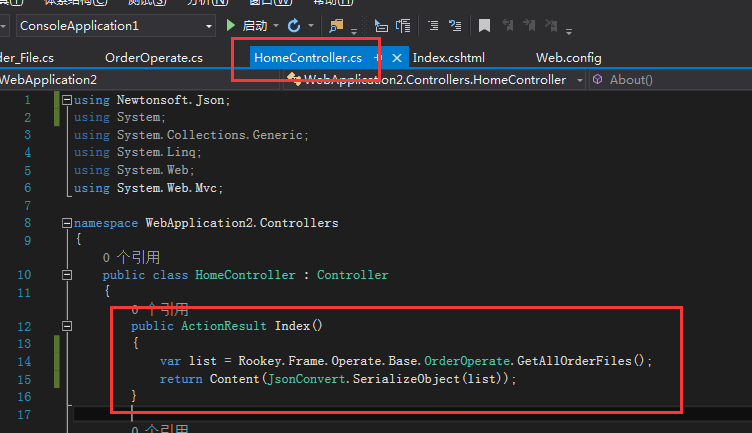The width and height of the screenshot is (752, 433).
Task: Click the class icon before WebApplication2.Controllers.HomeController
Action: tap(294, 79)
